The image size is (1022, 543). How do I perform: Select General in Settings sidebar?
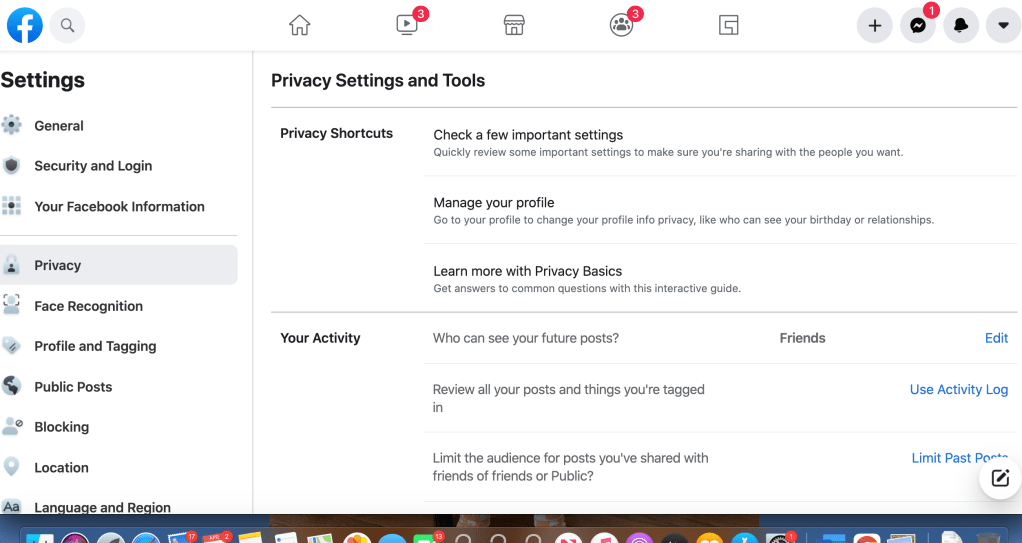59,126
